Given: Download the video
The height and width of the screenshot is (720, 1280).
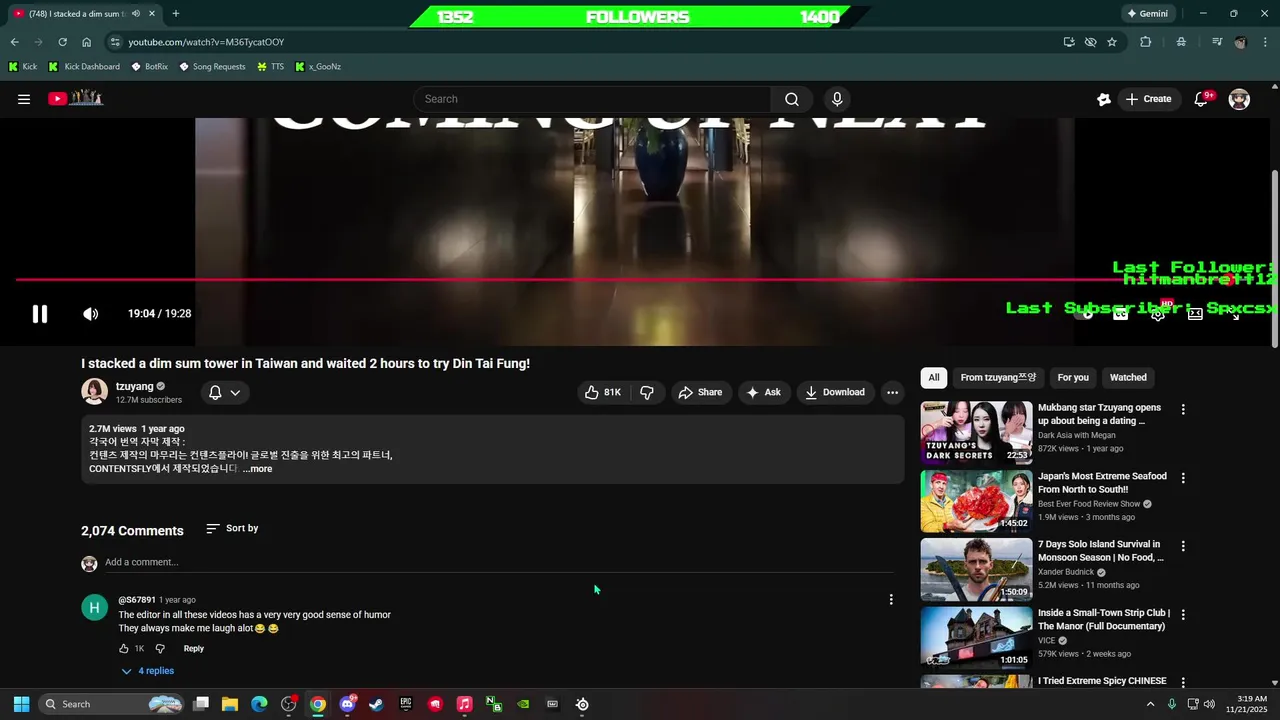Looking at the screenshot, I should 835,392.
